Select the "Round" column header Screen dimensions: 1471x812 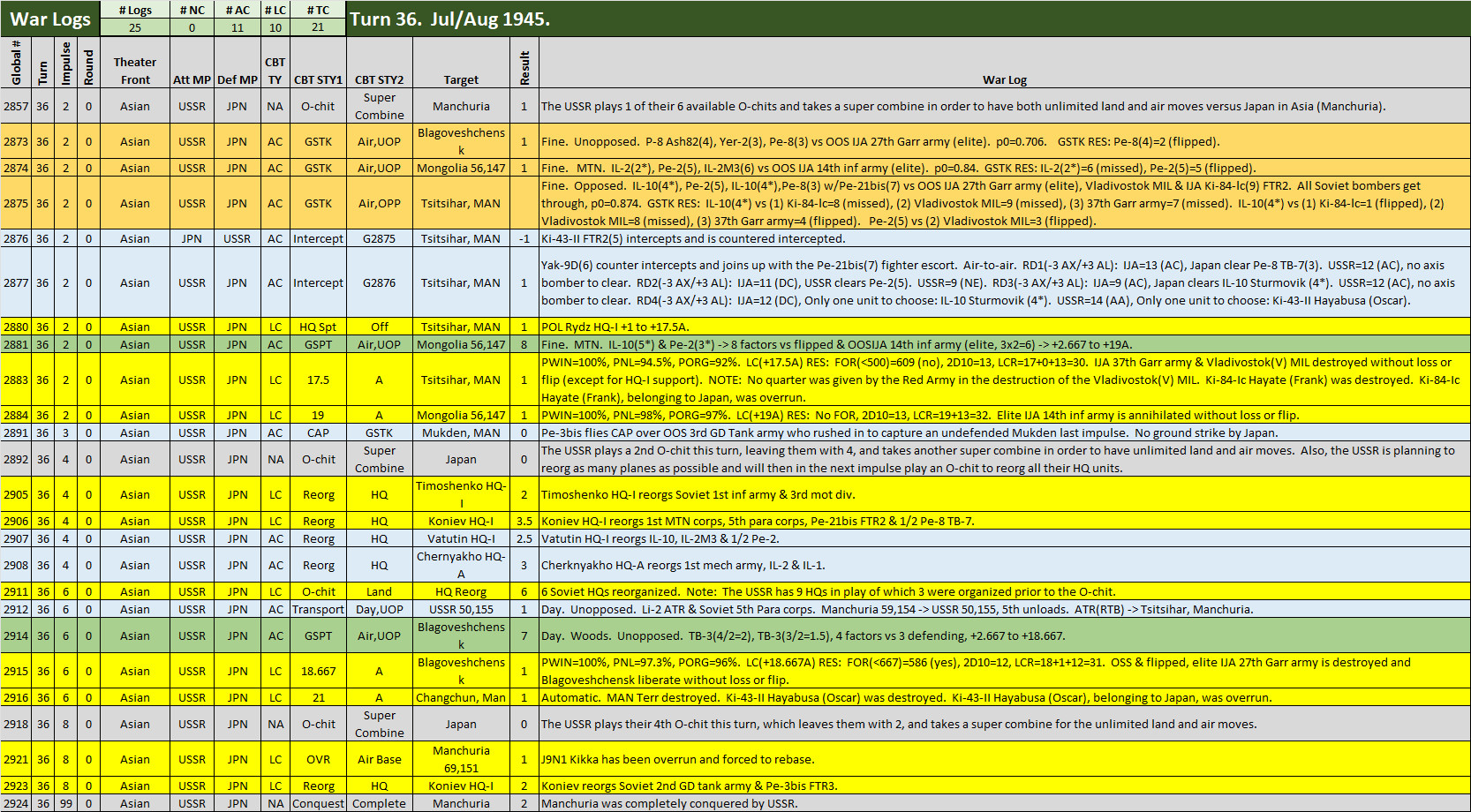coord(88,62)
